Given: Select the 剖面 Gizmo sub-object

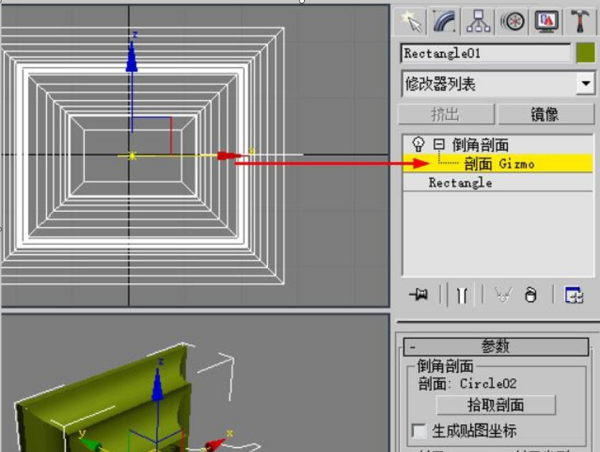Looking at the screenshot, I should point(499,164).
